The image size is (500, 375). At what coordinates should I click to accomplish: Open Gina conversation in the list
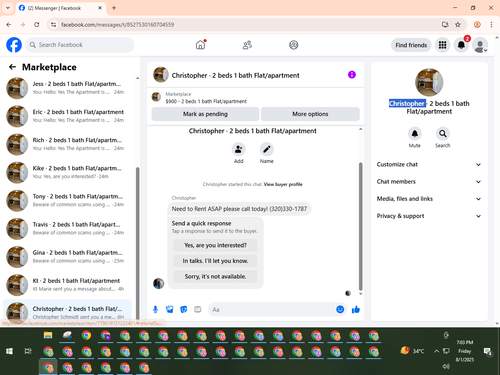tap(68, 257)
